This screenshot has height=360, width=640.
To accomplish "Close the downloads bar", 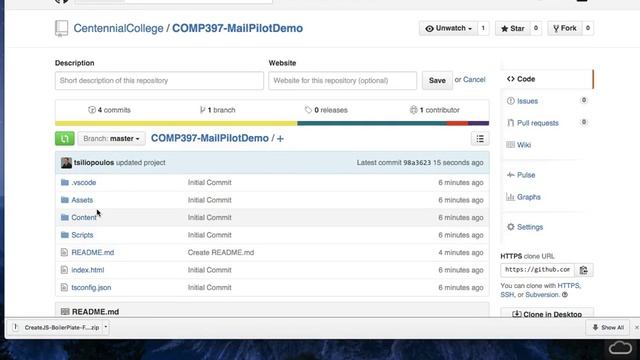I will 636,327.
